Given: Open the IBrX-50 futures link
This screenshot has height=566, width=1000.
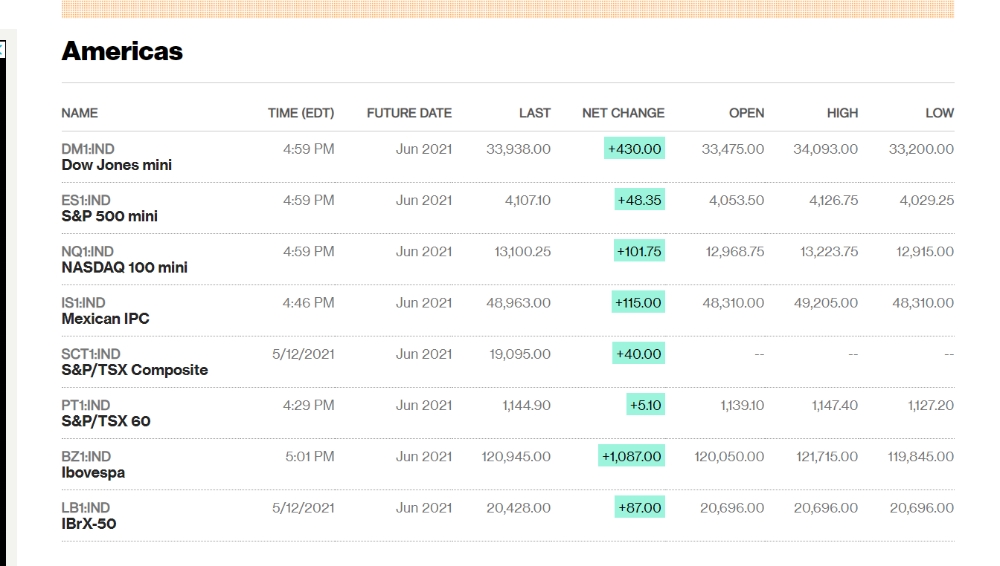Looking at the screenshot, I should 89,524.
